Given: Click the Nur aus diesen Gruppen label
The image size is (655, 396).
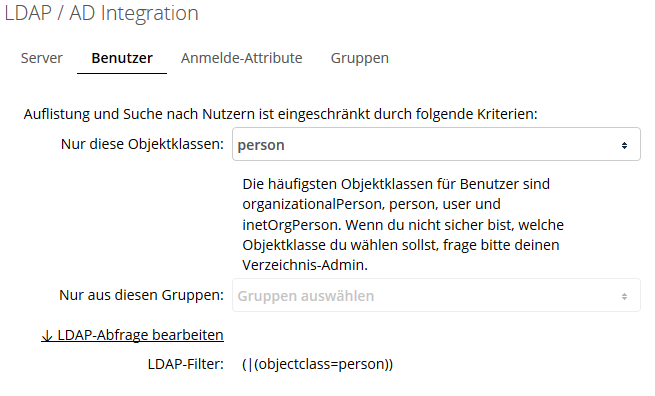Looking at the screenshot, I should click(x=141, y=295).
